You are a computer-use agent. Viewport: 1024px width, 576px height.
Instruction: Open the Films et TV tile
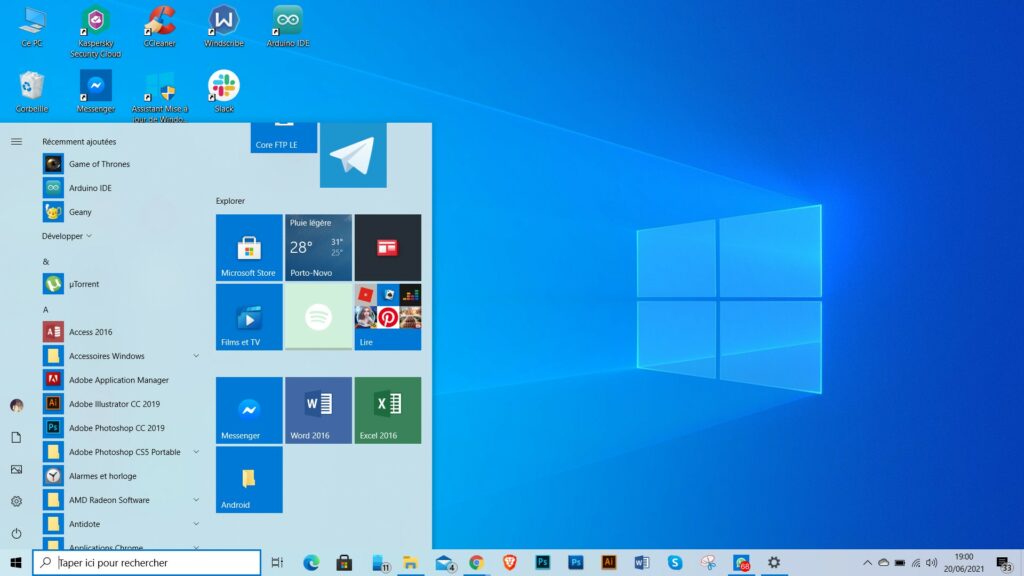(249, 317)
